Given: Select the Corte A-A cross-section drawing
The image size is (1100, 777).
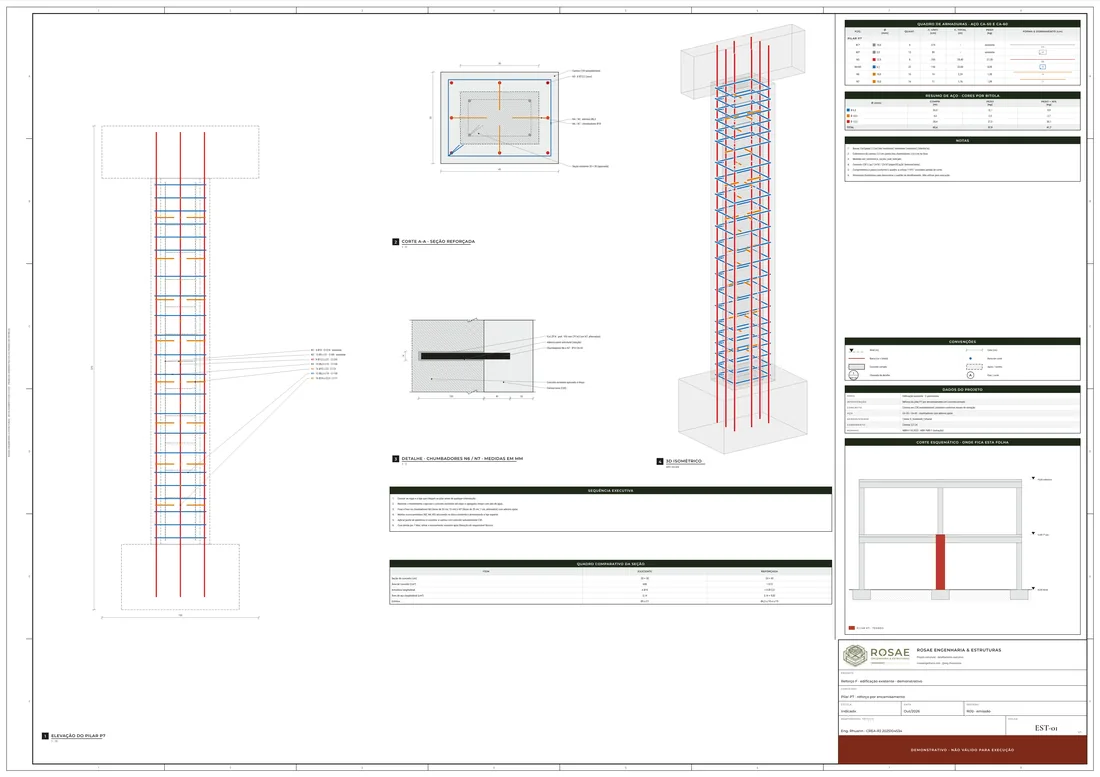Looking at the screenshot, I should pos(499,118).
